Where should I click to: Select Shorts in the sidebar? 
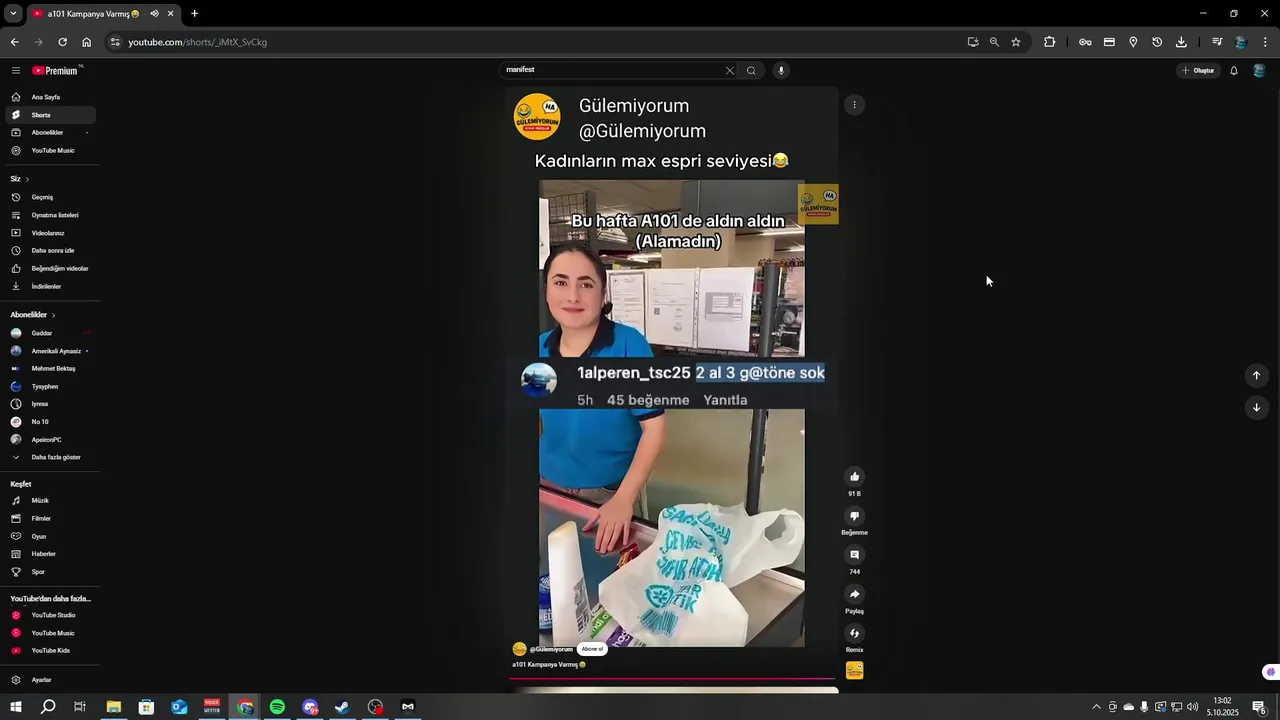pos(48,115)
